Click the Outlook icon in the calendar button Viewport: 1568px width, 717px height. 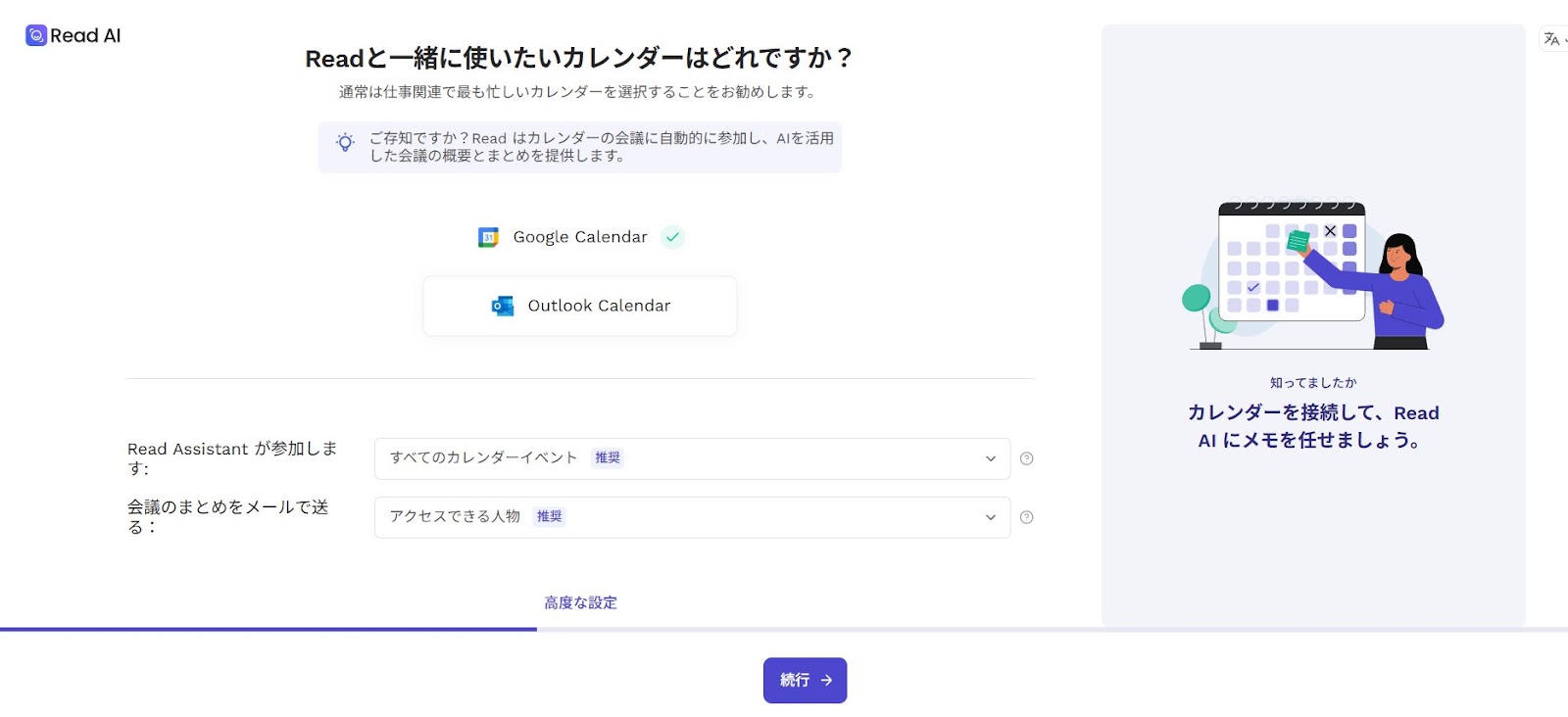tap(503, 306)
